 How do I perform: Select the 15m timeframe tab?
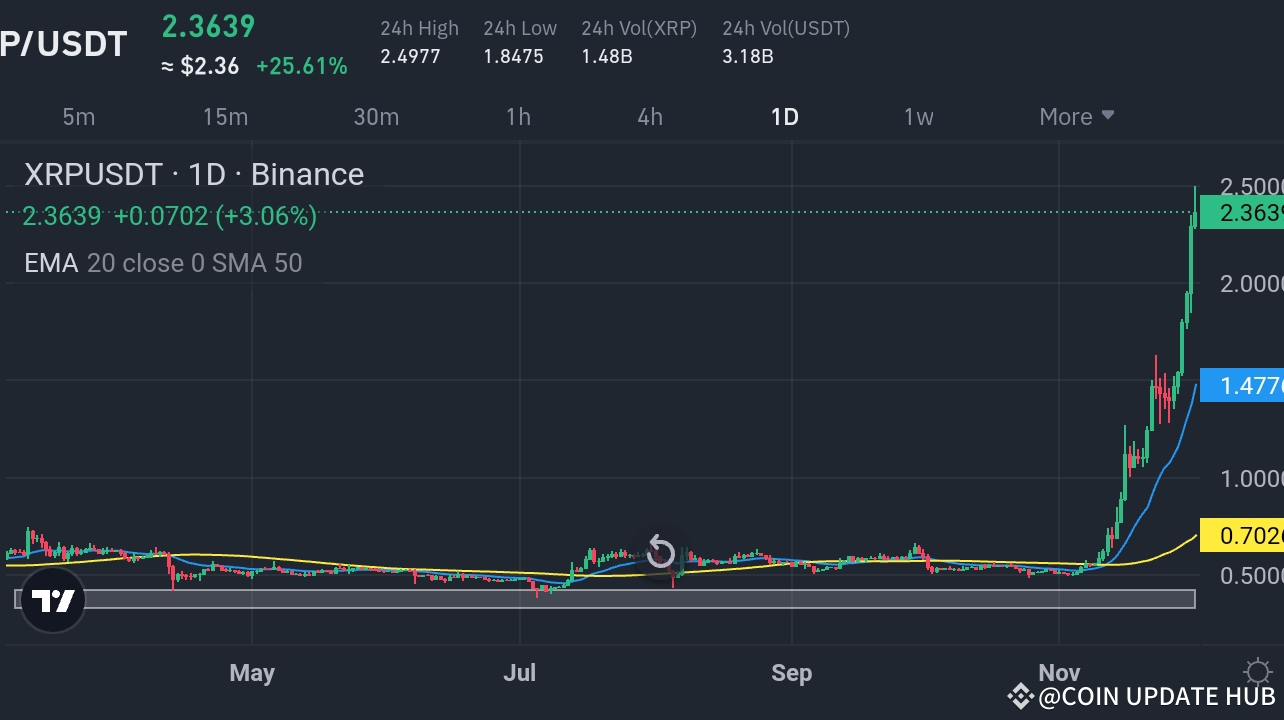point(225,116)
